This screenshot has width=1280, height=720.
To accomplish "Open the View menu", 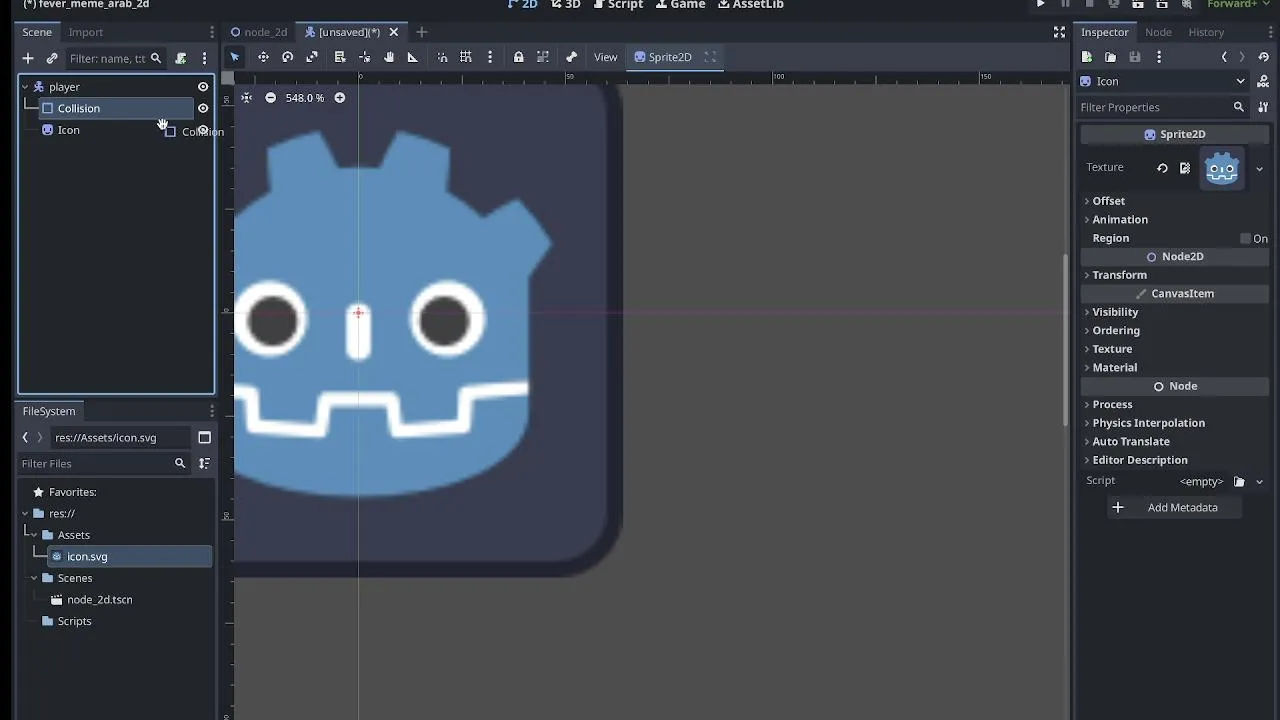I will tap(606, 57).
